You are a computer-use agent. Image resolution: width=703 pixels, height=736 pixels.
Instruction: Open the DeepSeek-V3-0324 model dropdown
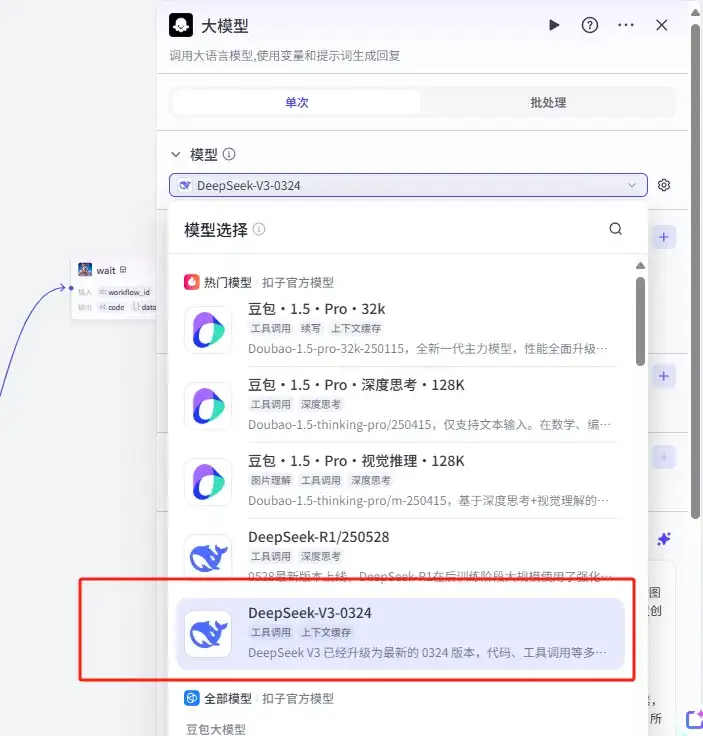point(408,185)
